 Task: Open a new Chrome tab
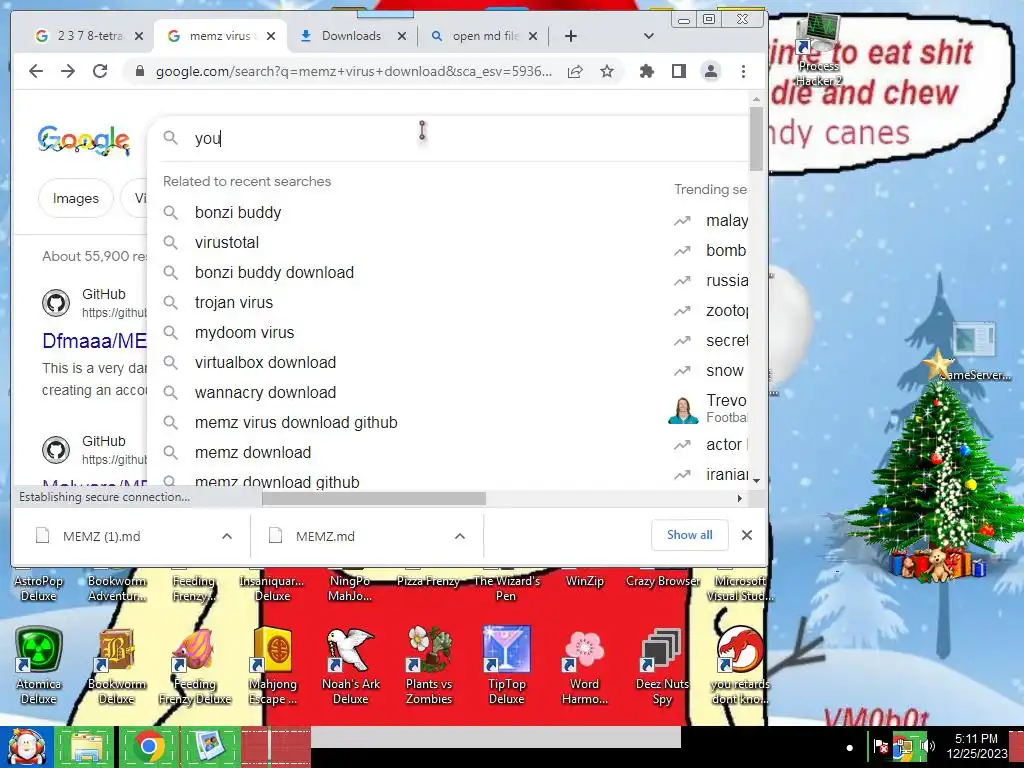571,36
